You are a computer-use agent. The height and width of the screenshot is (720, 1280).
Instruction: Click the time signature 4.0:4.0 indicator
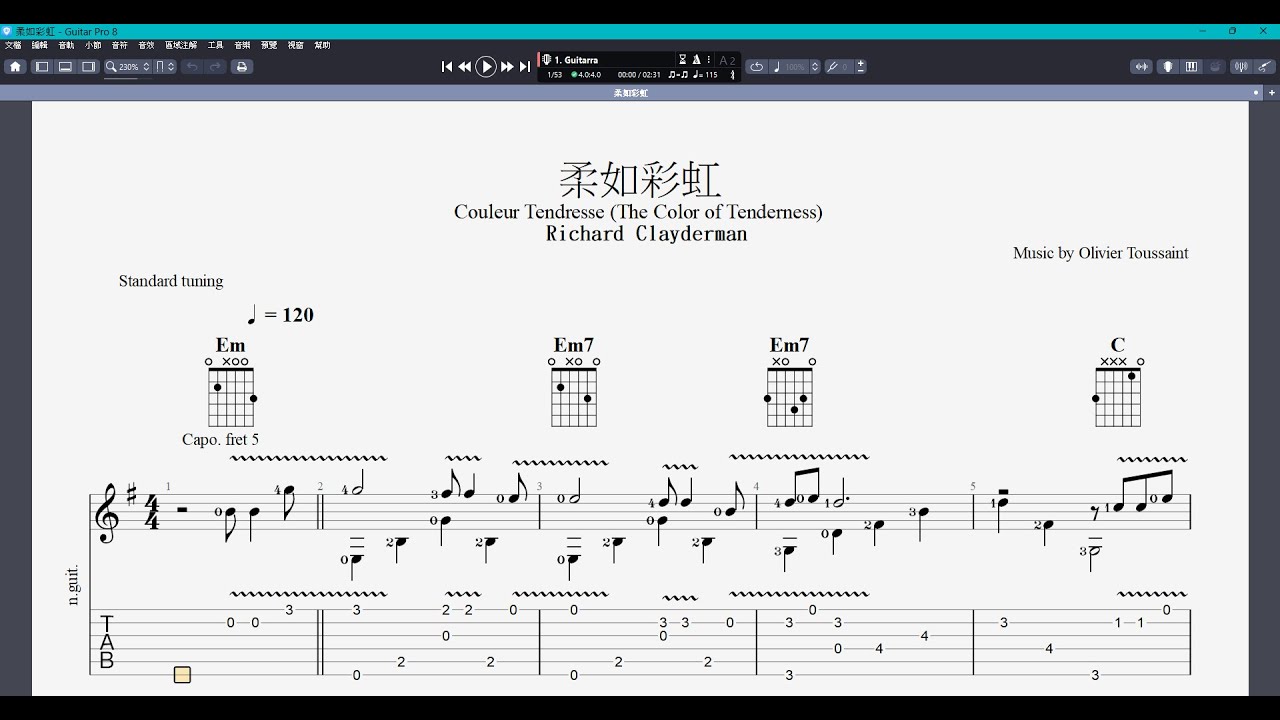586,75
